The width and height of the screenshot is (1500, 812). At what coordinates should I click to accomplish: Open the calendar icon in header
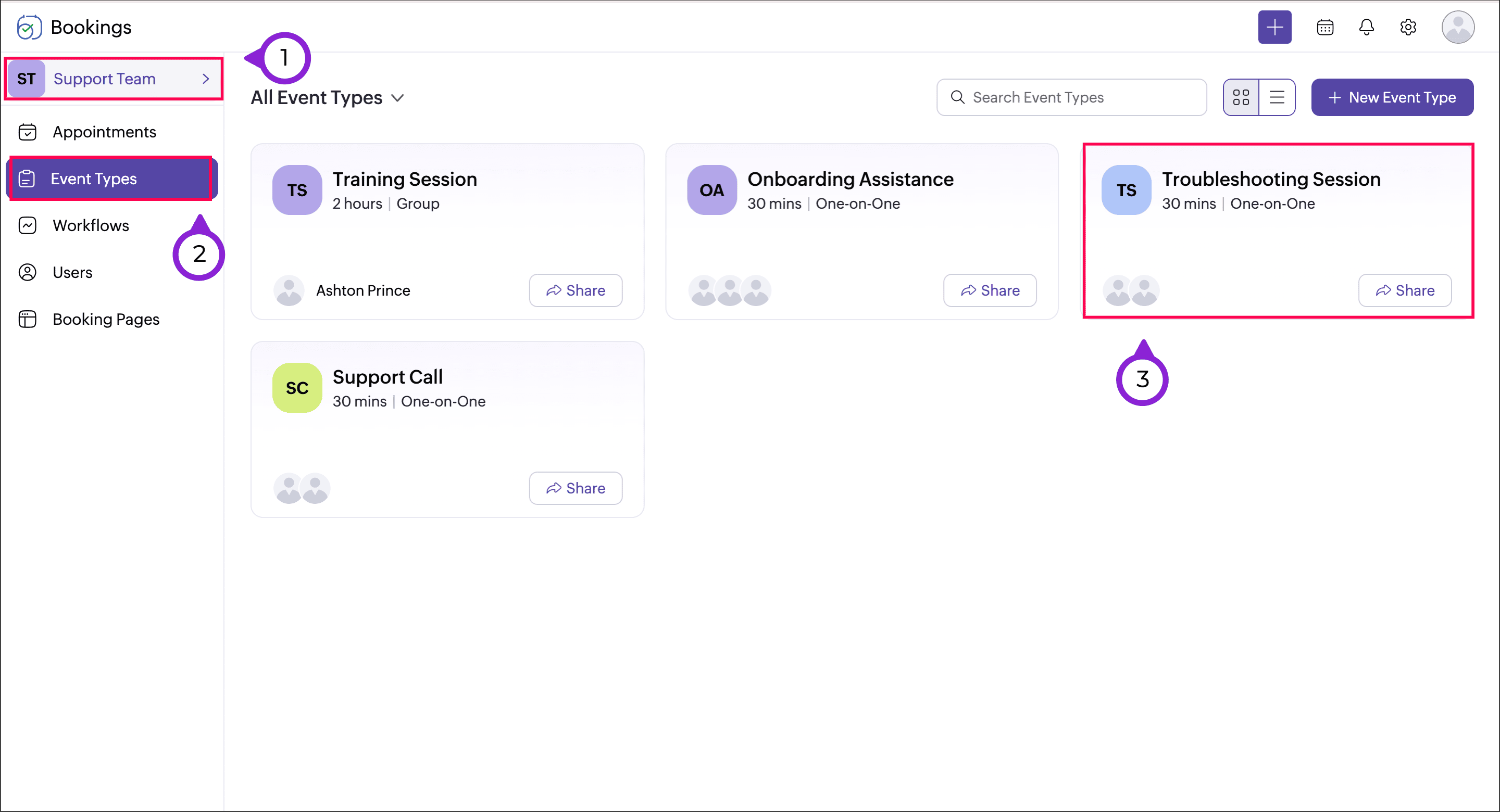point(1324,28)
